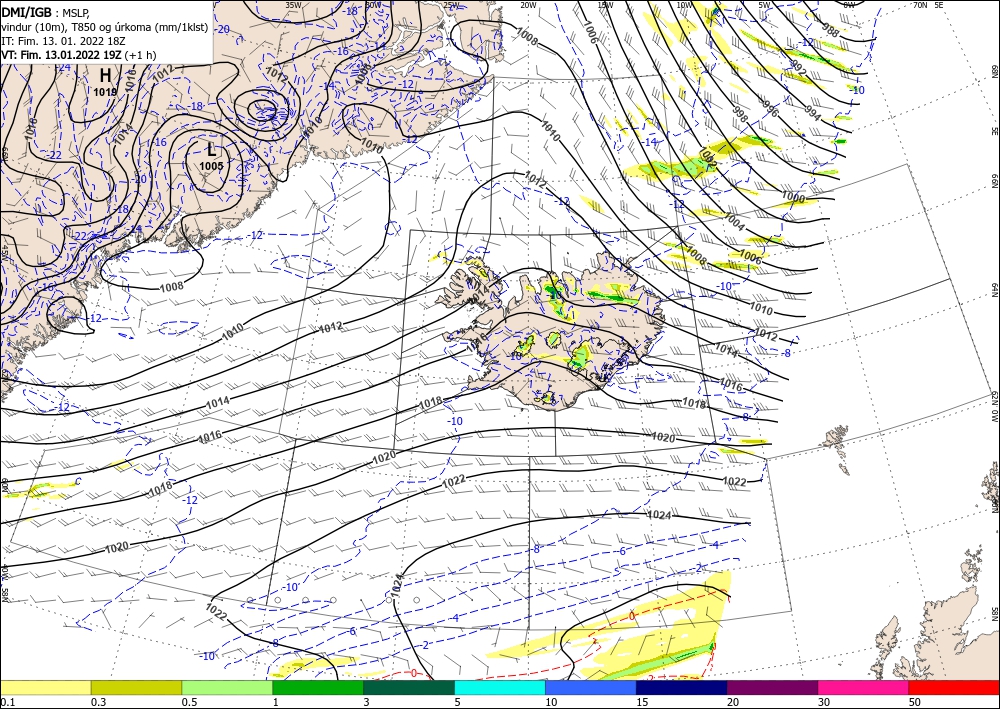1000x709 pixels.
Task: Click the '0.5' legend value
Action: pos(188,702)
